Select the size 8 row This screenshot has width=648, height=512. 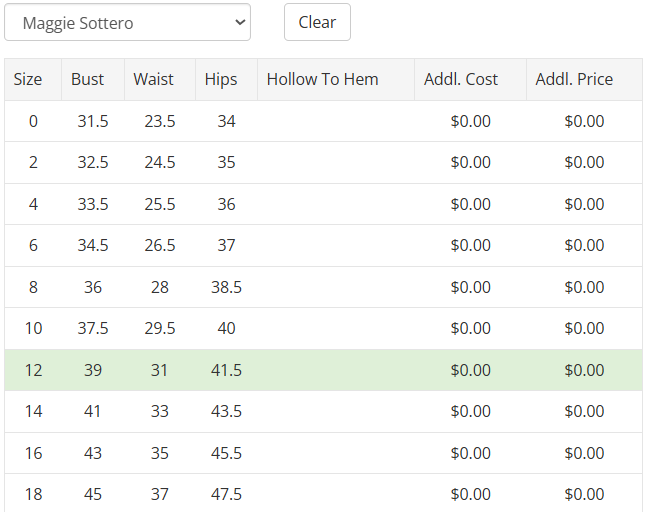click(x=33, y=287)
